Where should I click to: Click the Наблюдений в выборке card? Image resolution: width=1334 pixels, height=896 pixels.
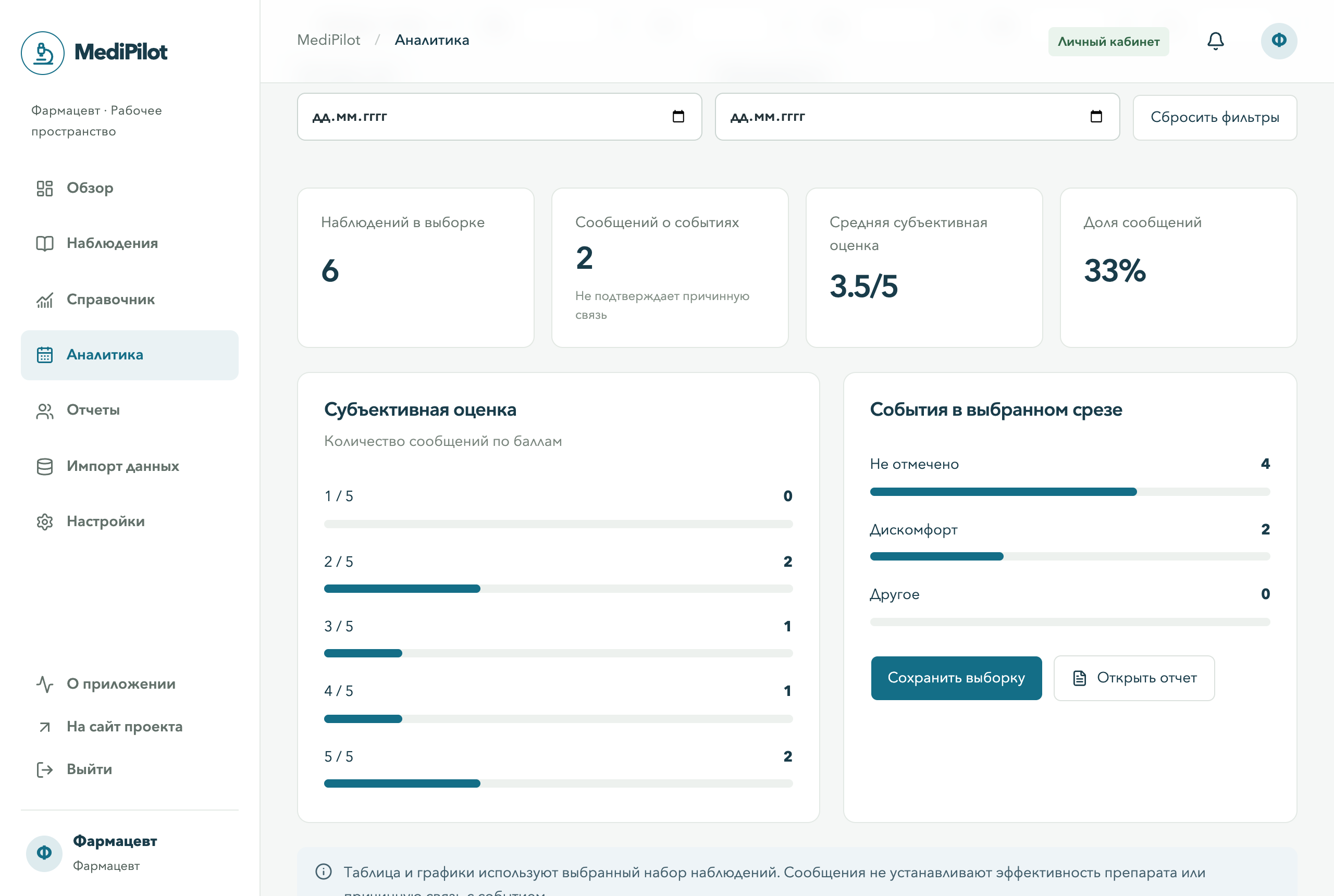[x=415, y=267]
